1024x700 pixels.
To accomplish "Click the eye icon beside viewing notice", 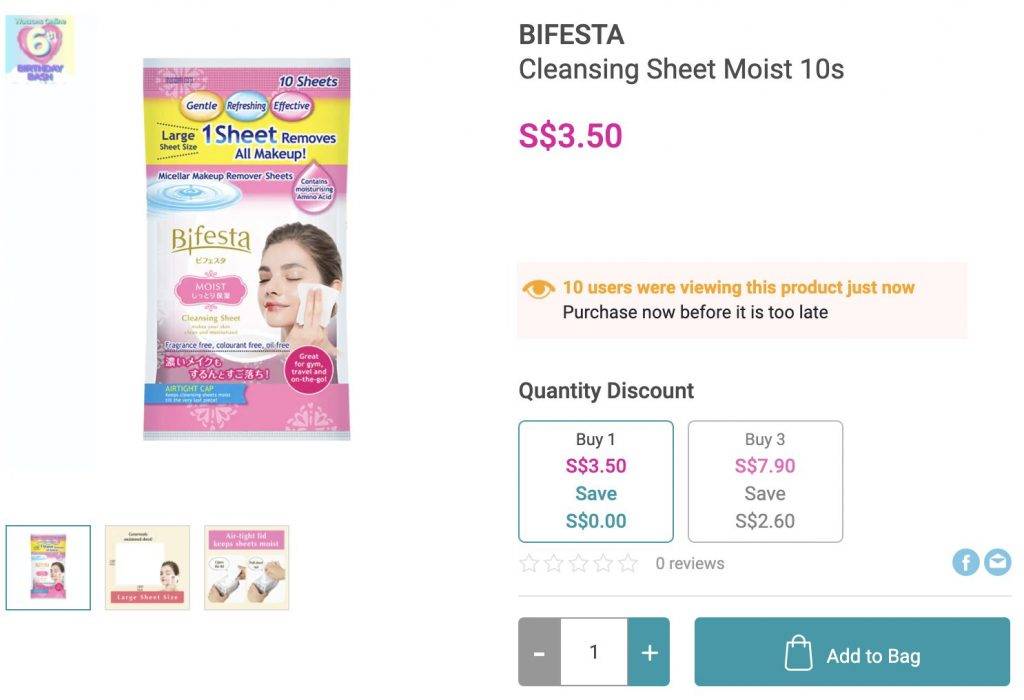I will (538, 289).
